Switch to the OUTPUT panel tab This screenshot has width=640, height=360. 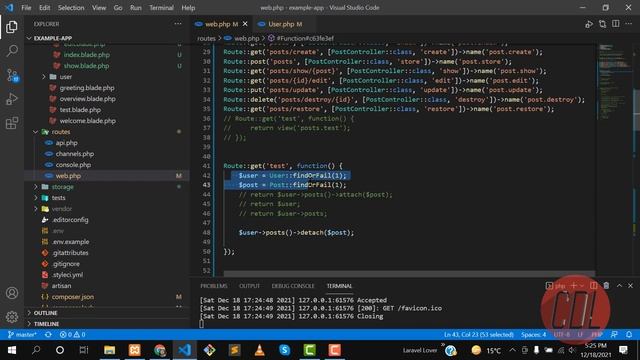pyautogui.click(x=249, y=286)
